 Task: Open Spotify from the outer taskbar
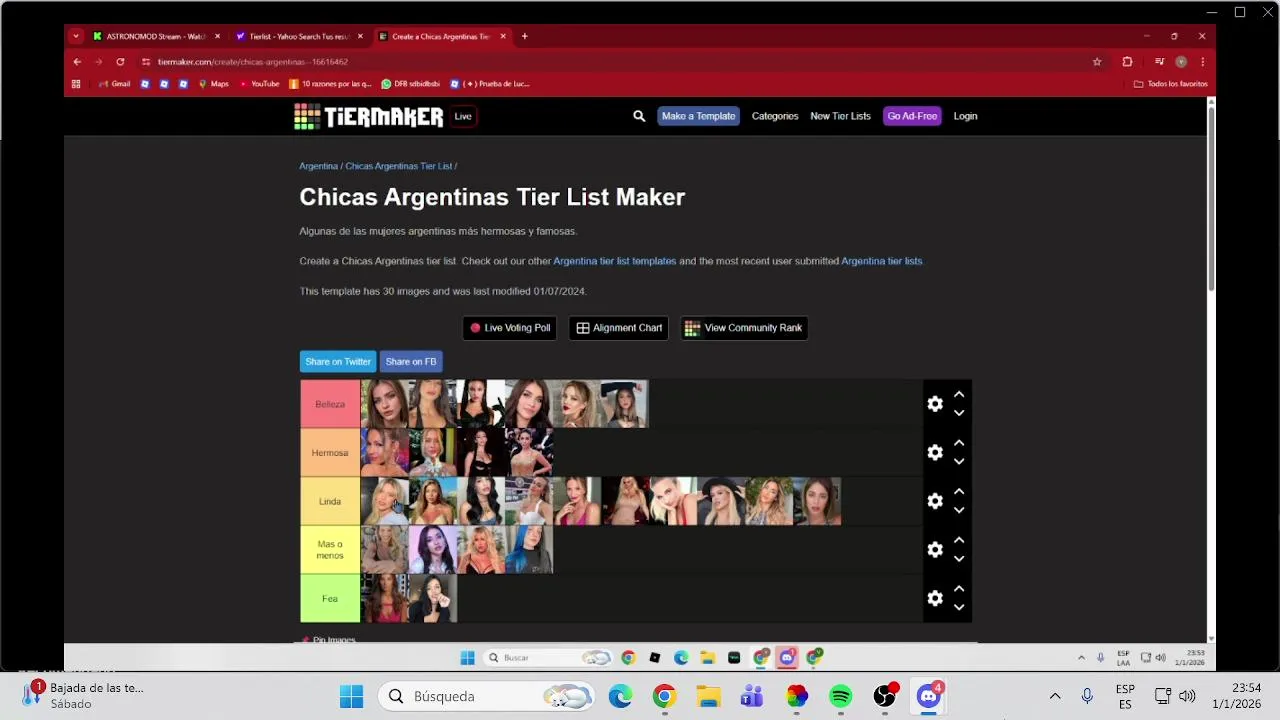(x=841, y=696)
